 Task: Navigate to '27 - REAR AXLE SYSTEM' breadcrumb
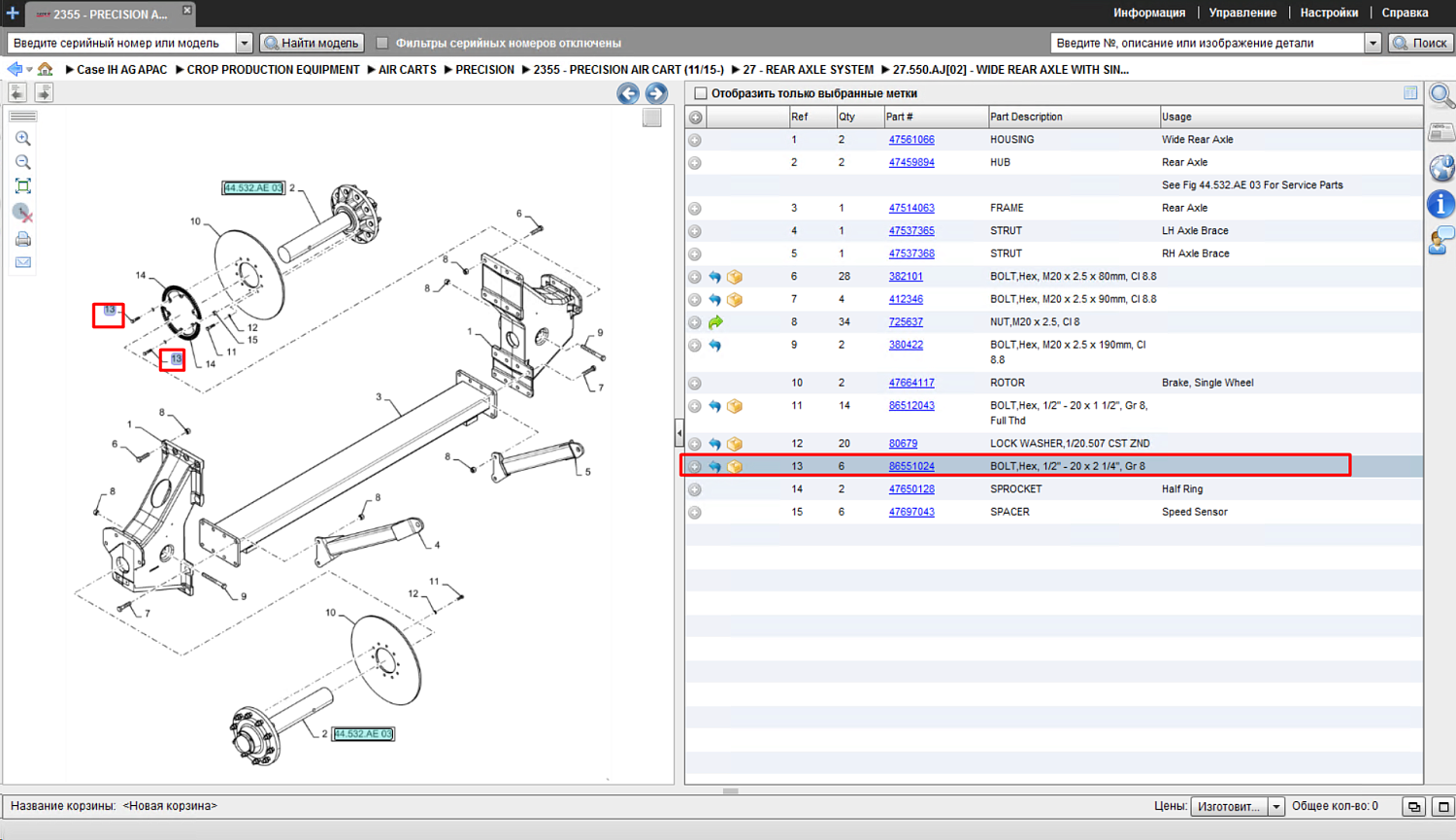point(809,70)
